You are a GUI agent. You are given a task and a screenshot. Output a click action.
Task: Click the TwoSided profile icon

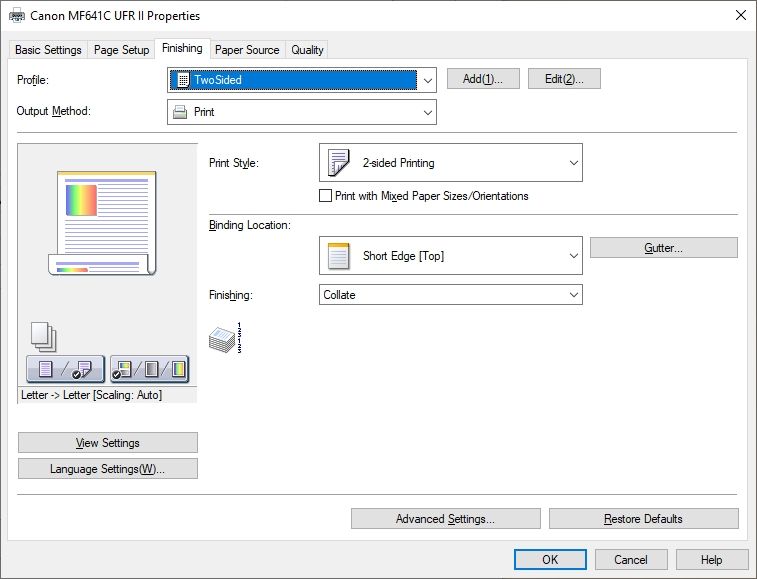tap(182, 80)
